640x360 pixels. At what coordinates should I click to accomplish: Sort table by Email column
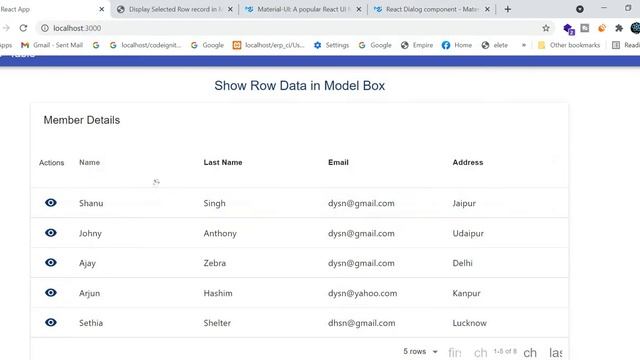pos(338,162)
